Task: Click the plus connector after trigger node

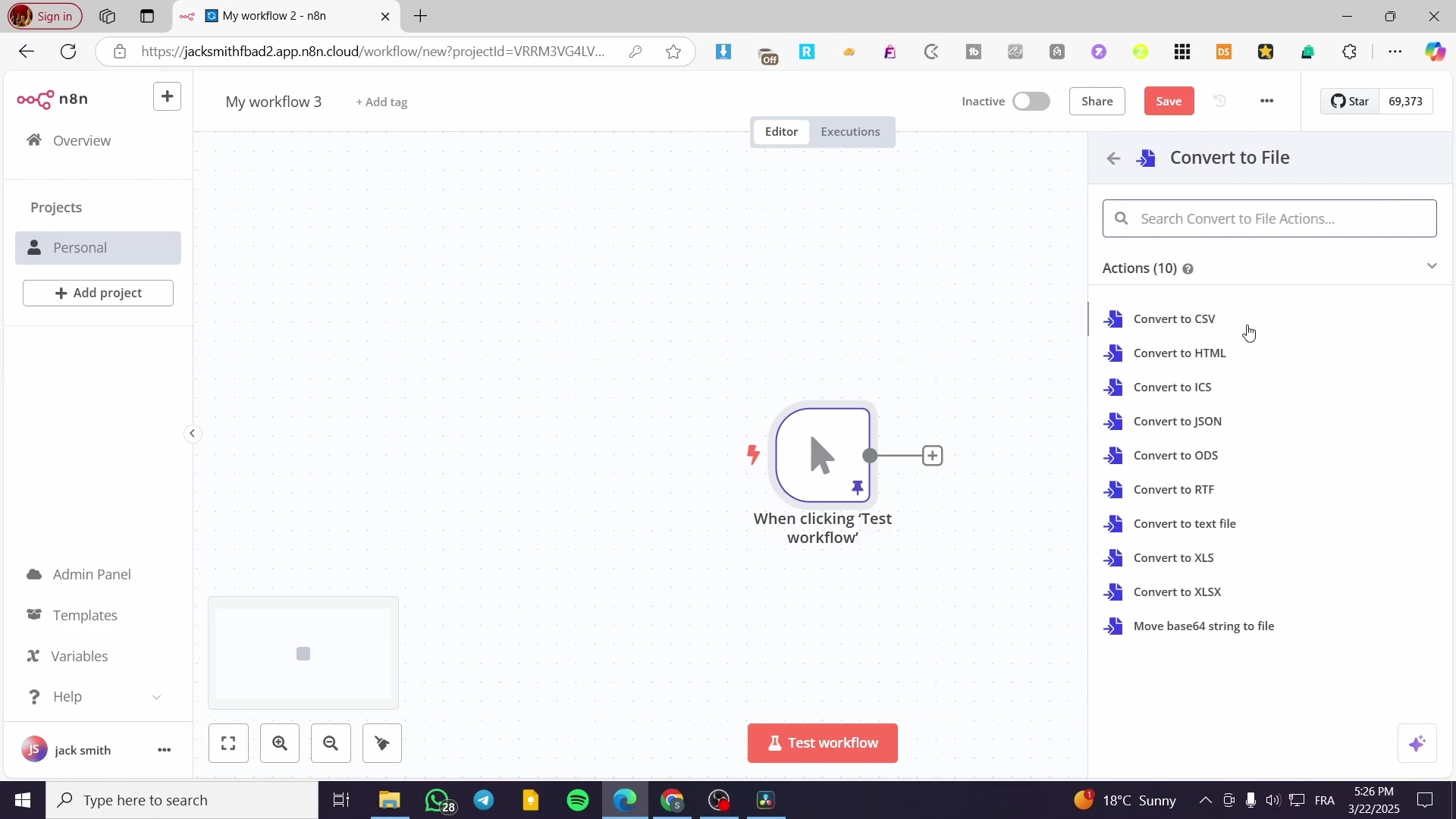Action: (x=932, y=456)
